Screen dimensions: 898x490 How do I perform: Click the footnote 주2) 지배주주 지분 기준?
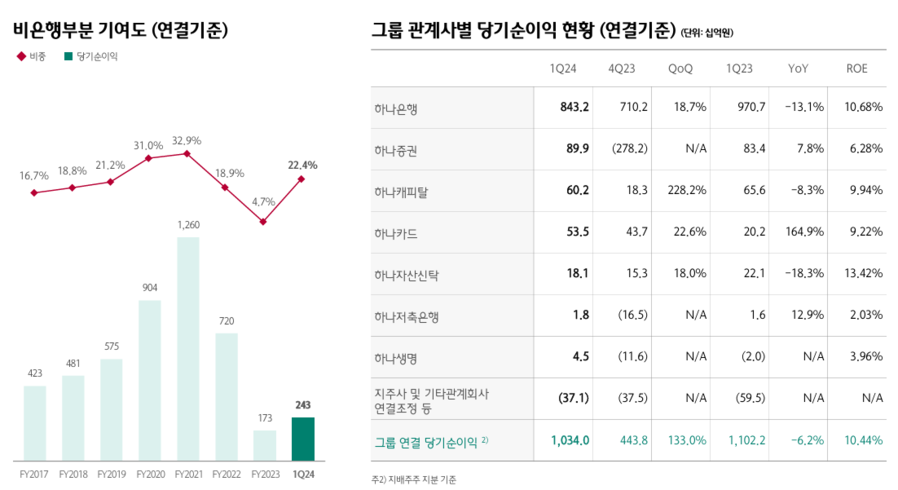click(414, 480)
